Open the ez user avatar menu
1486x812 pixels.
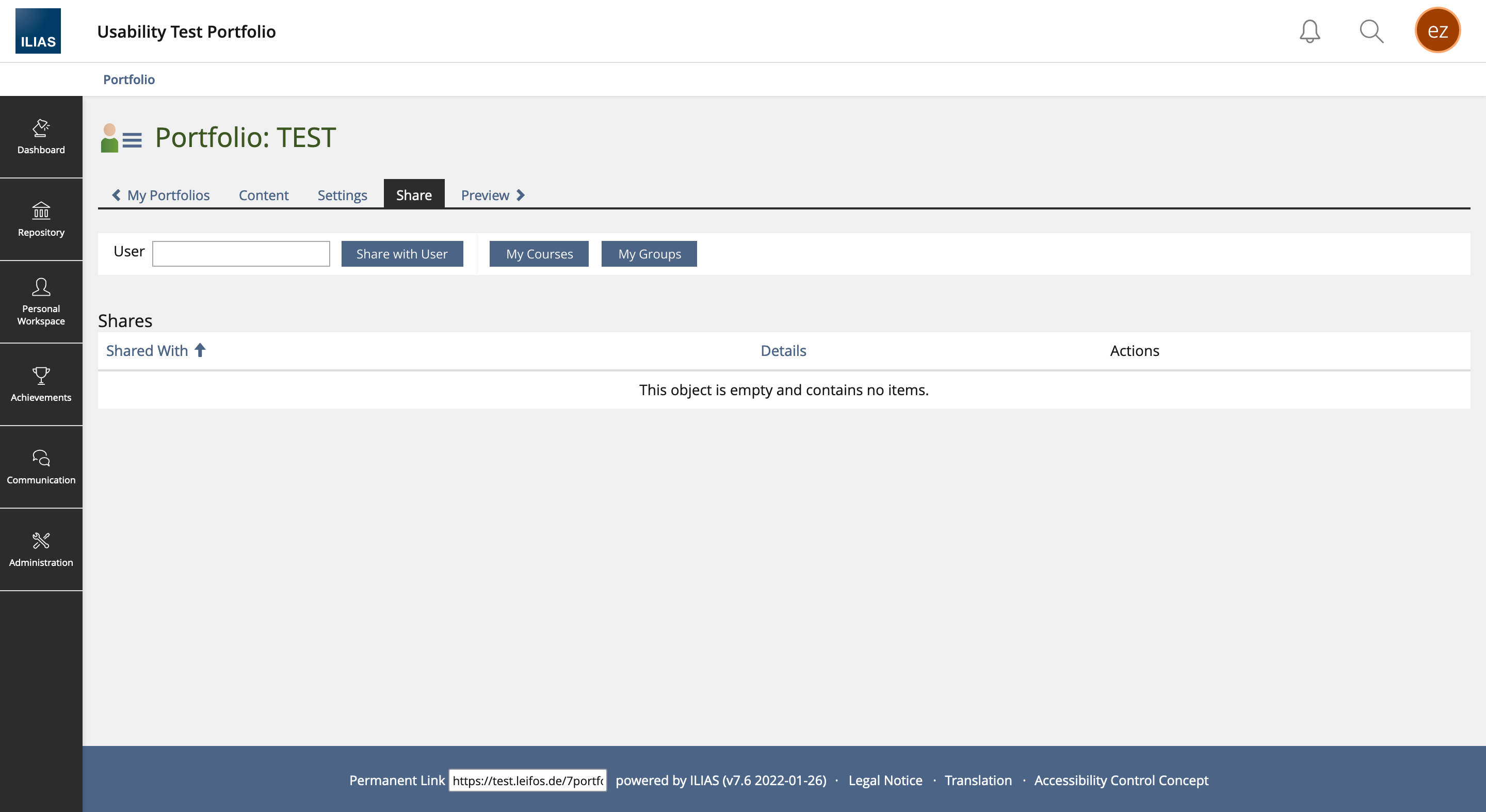(x=1437, y=30)
